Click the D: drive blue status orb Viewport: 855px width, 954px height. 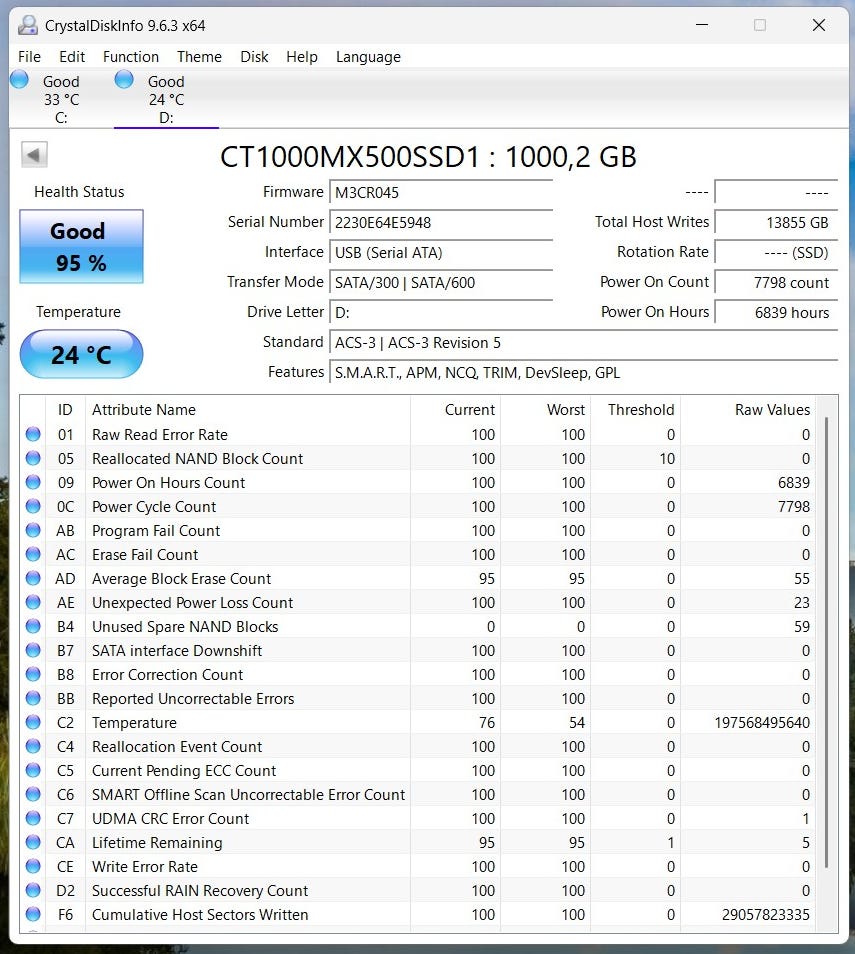point(124,80)
